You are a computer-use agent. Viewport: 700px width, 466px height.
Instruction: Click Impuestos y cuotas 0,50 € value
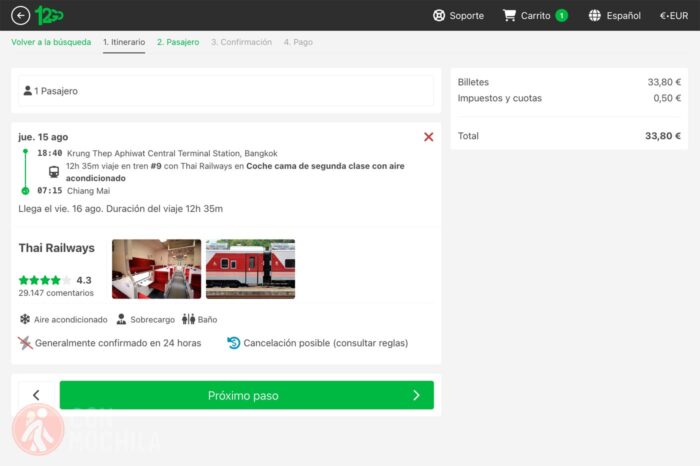[x=667, y=98]
